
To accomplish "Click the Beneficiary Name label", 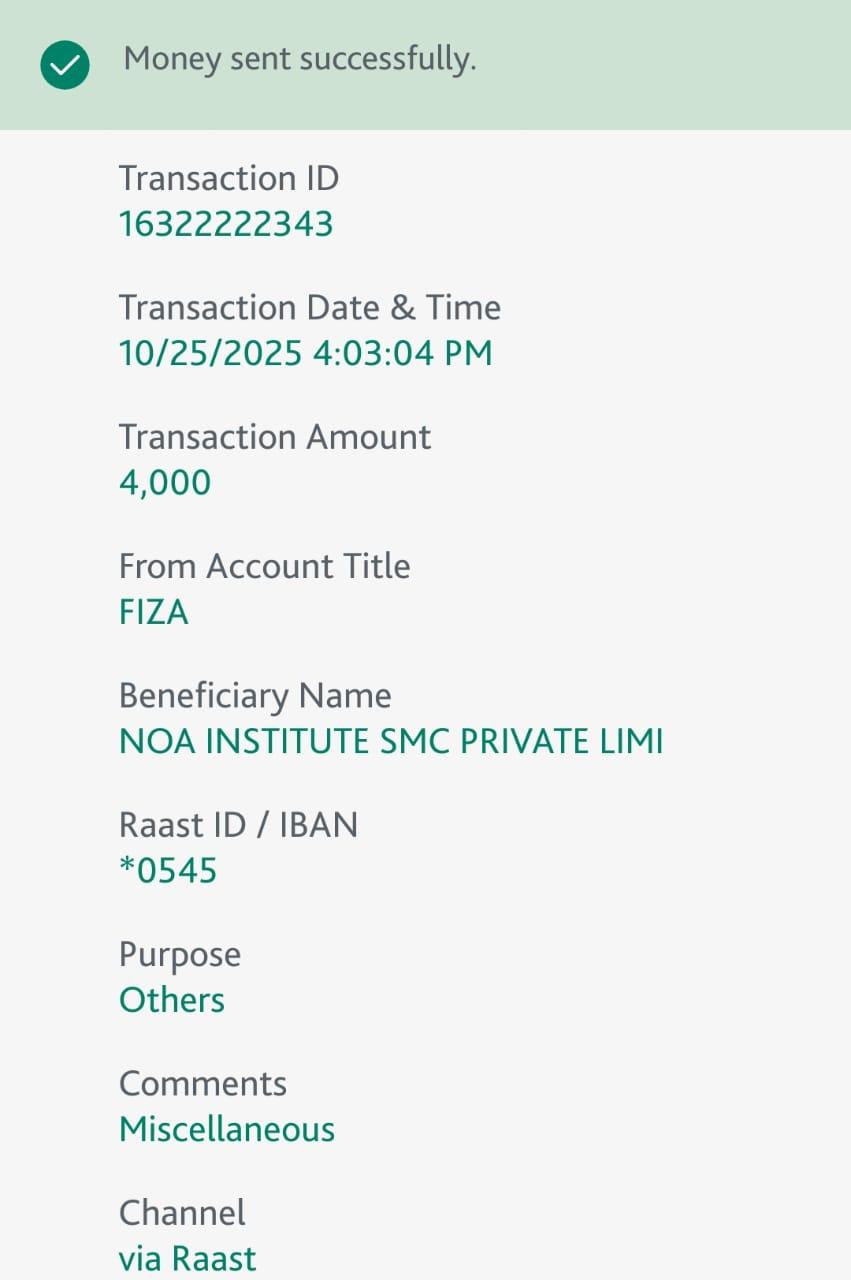I will click(x=255, y=696).
